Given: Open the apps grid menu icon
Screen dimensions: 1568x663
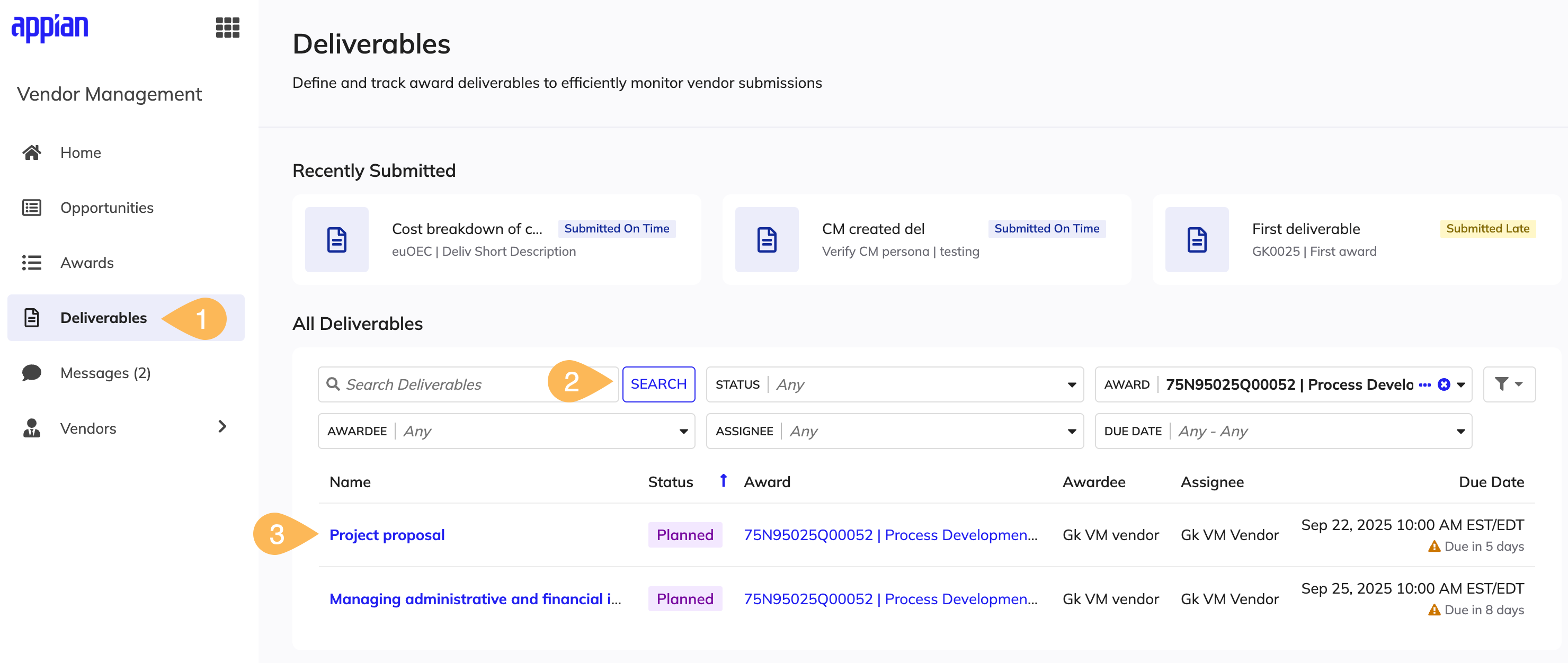Looking at the screenshot, I should point(228,28).
